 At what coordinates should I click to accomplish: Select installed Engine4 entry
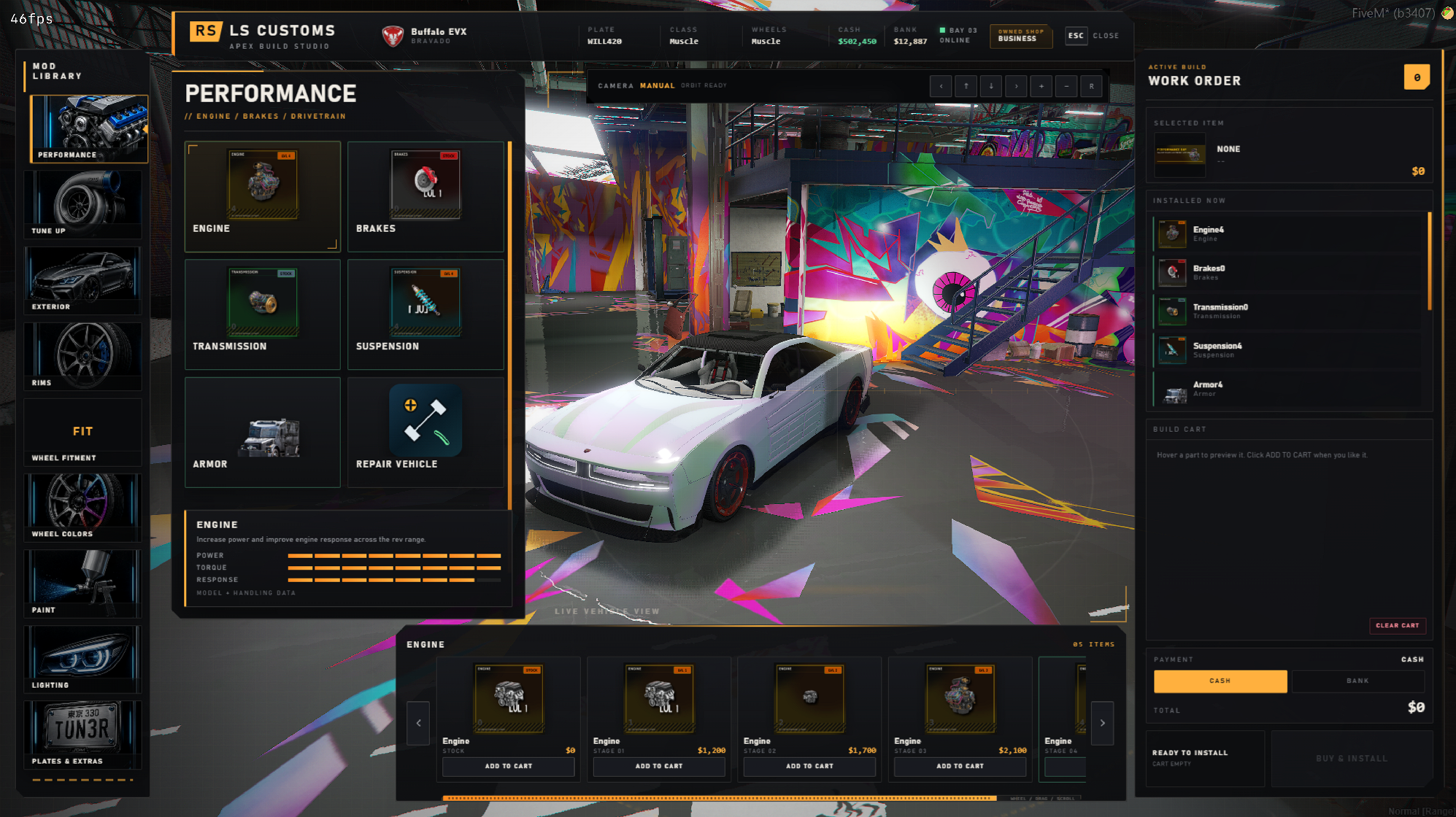tap(1288, 234)
